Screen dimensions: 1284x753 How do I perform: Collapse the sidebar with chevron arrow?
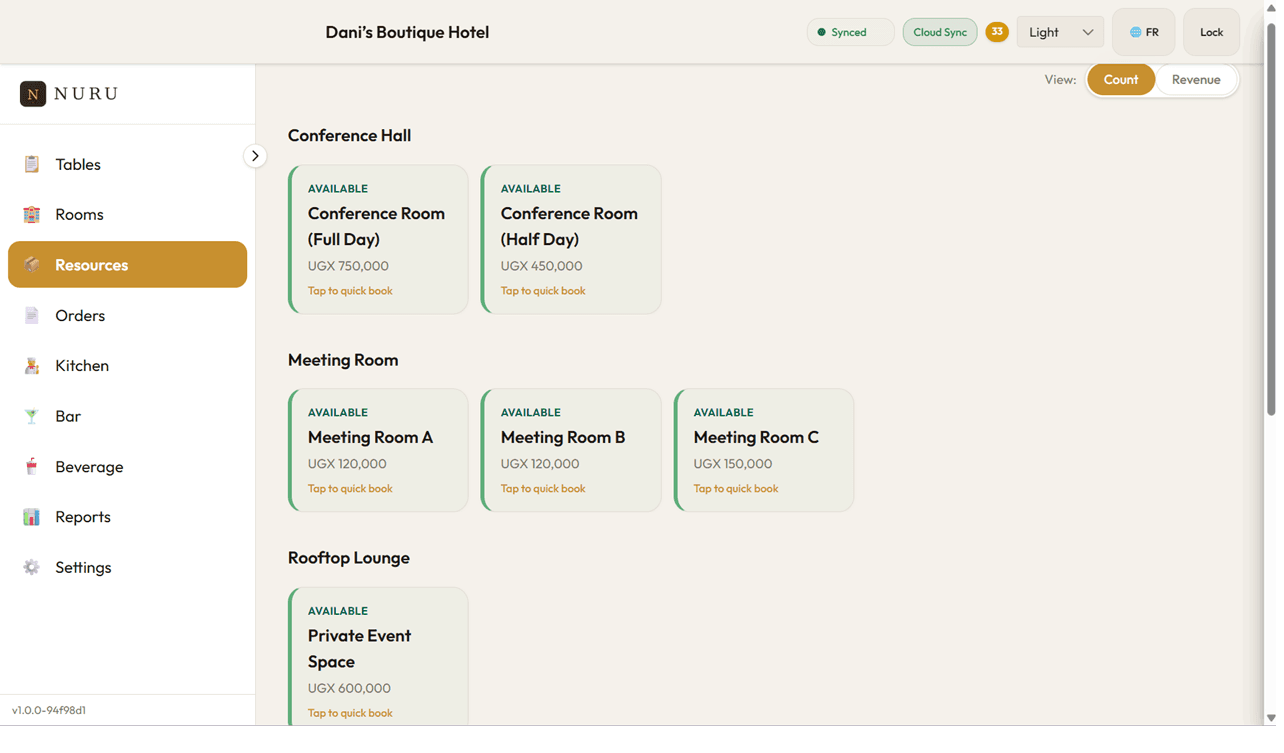[x=255, y=156]
